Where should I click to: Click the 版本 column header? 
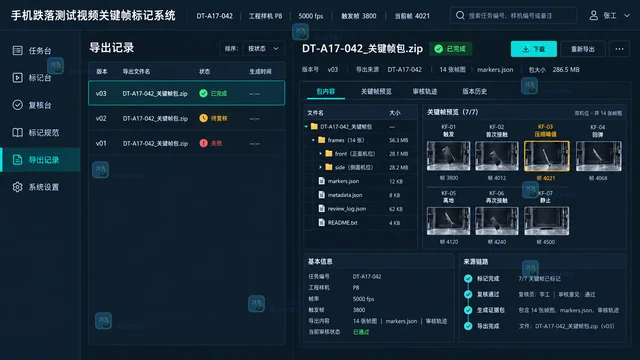click(102, 71)
